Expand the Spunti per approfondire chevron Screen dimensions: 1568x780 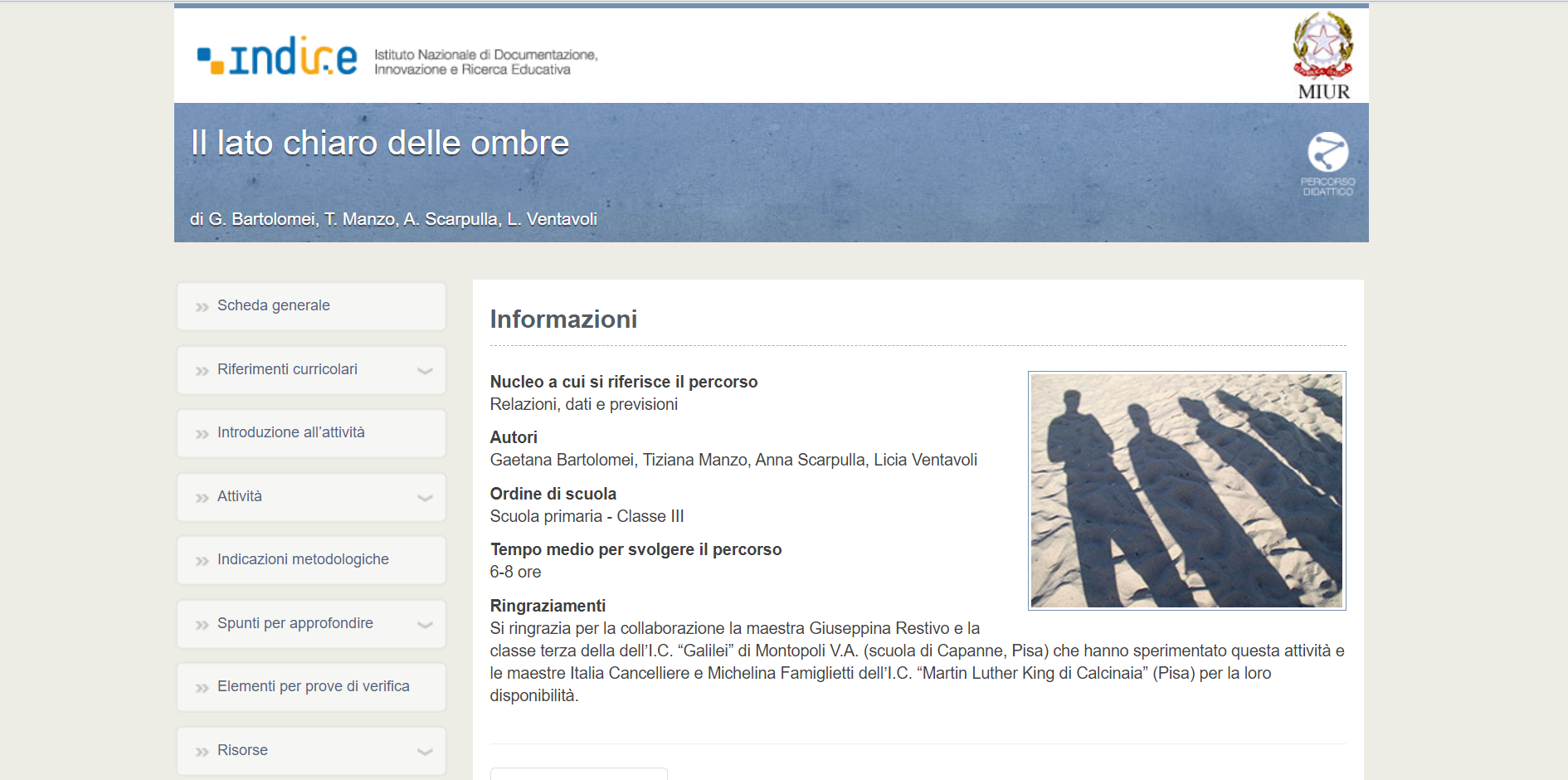[x=425, y=625]
